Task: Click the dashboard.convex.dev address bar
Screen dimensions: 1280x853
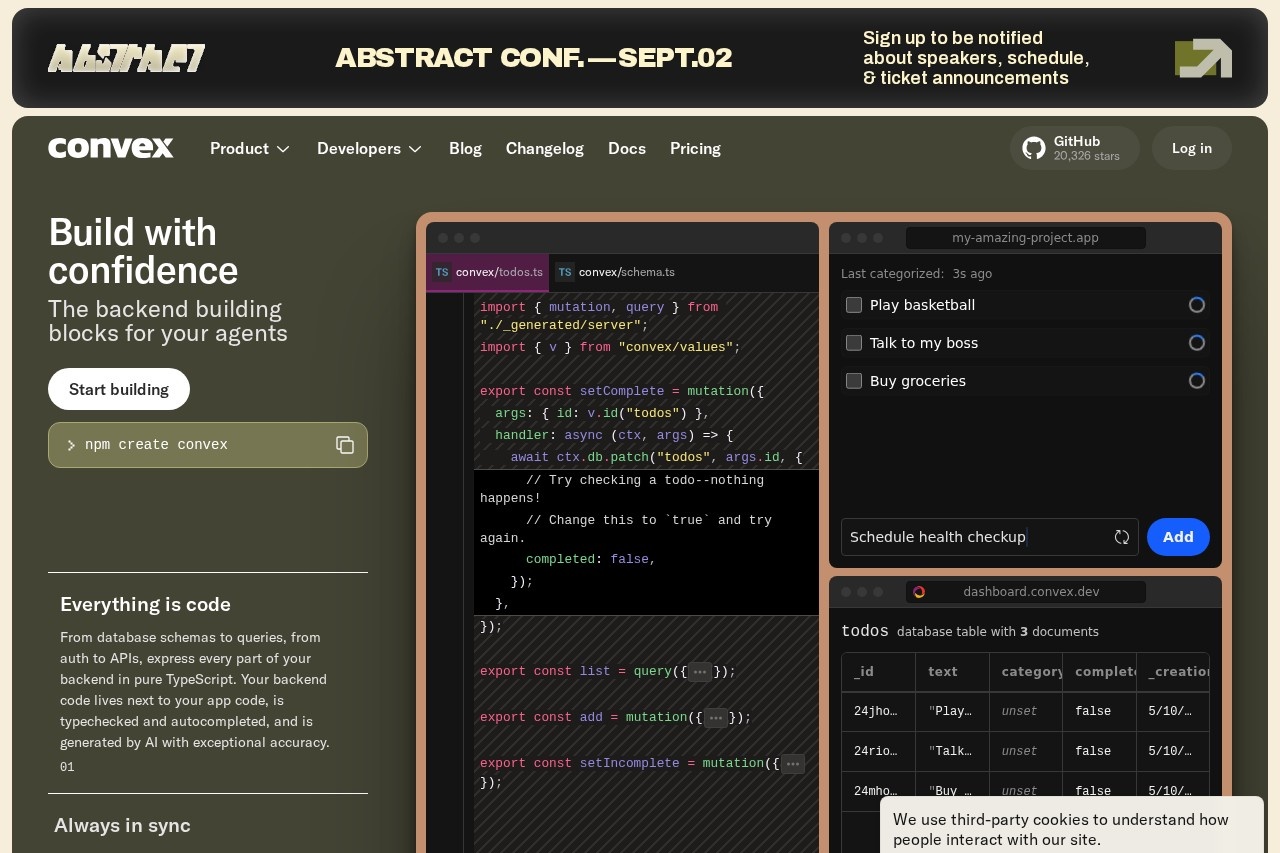Action: [x=1026, y=592]
